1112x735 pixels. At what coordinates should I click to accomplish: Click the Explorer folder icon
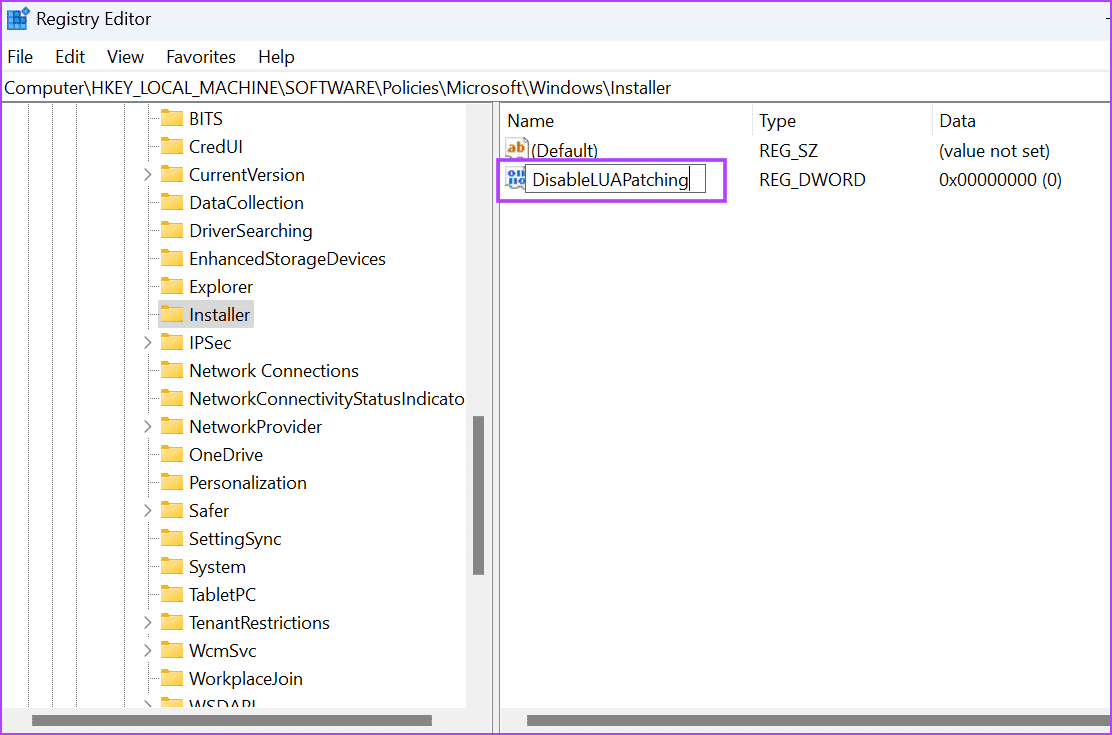click(172, 286)
